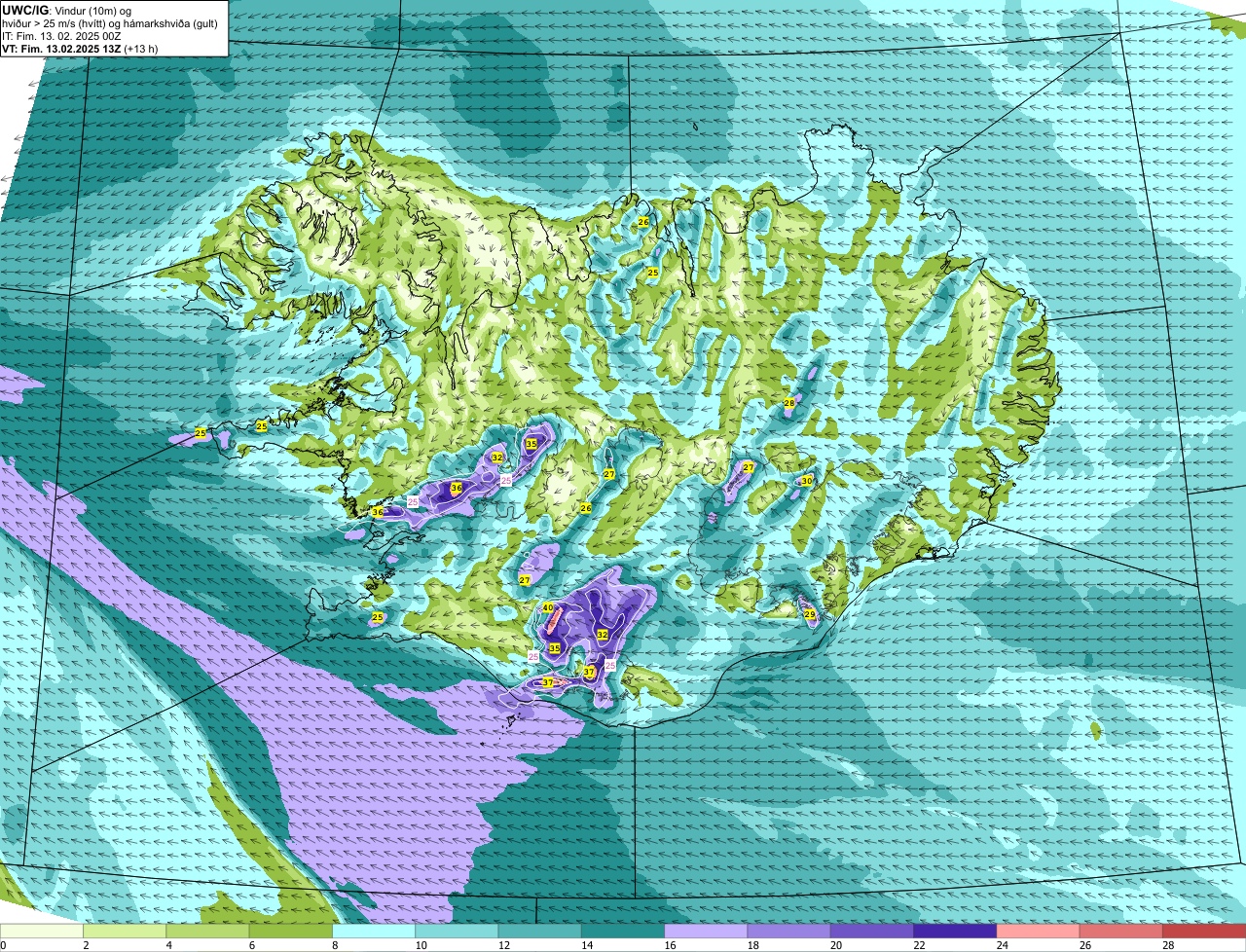Select the red legend swatch above 28 m/s
This screenshot has height=952, width=1246.
point(1204,932)
